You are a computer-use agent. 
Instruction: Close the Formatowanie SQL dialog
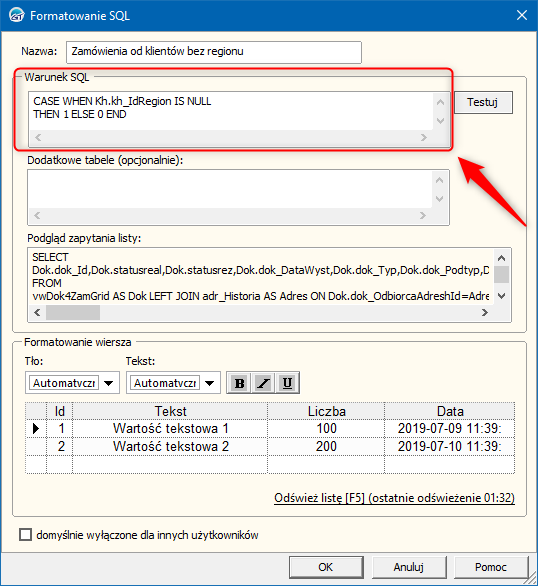point(522,15)
